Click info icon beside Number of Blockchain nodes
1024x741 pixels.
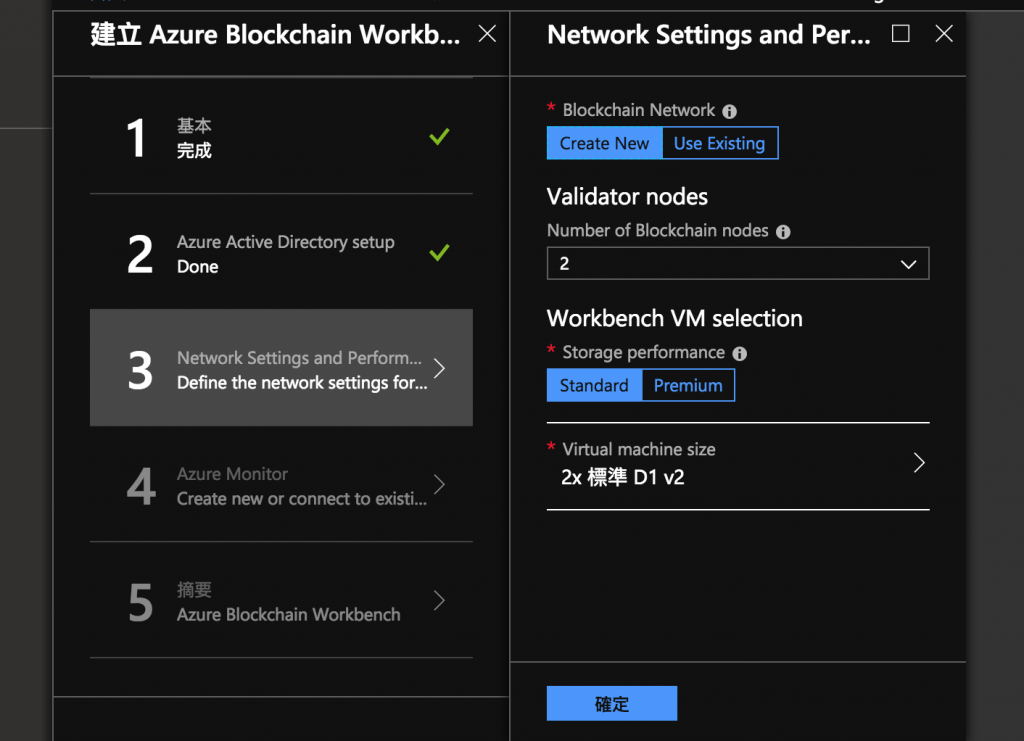[783, 232]
